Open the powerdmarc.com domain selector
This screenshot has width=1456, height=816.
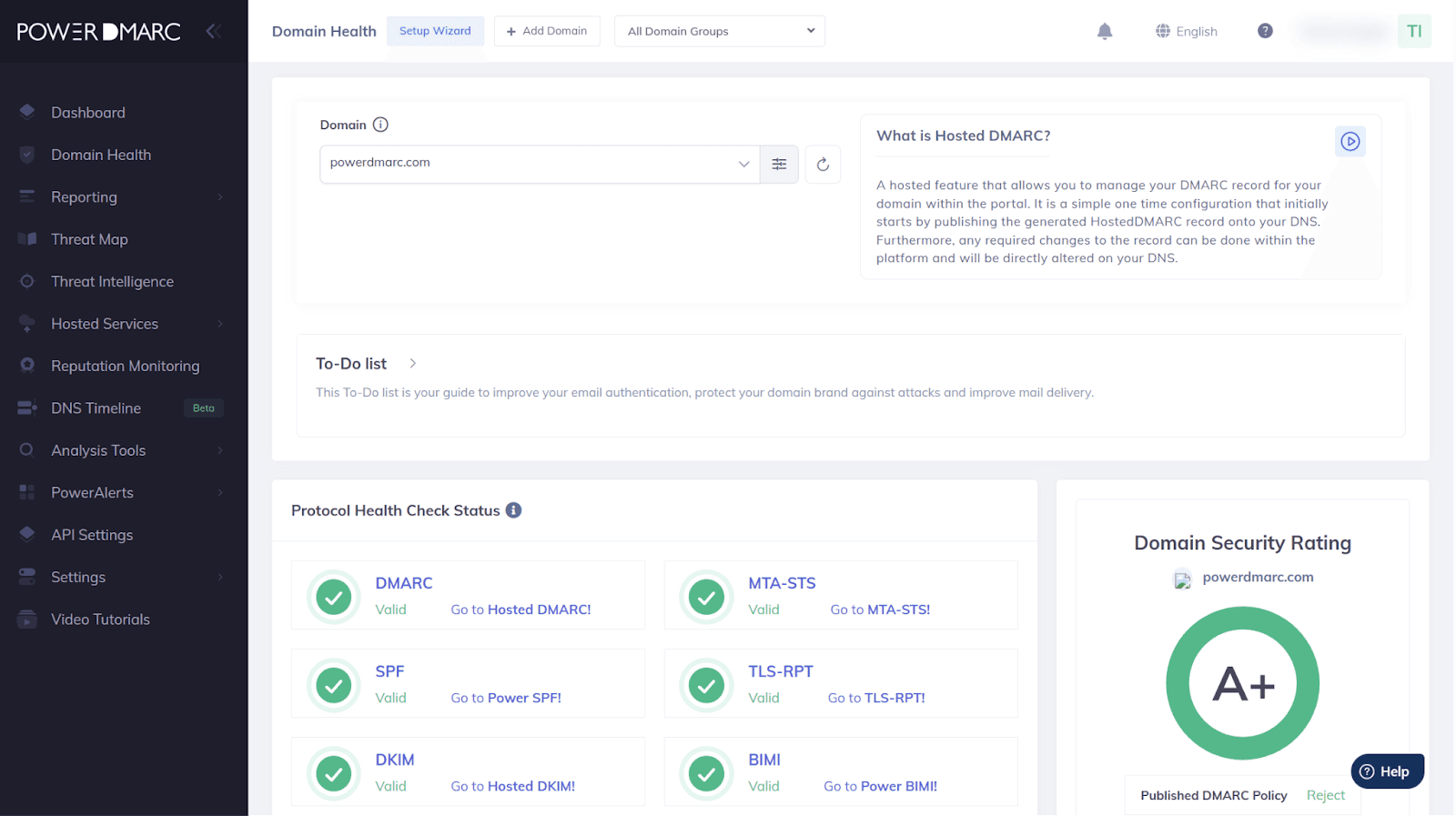[540, 164]
